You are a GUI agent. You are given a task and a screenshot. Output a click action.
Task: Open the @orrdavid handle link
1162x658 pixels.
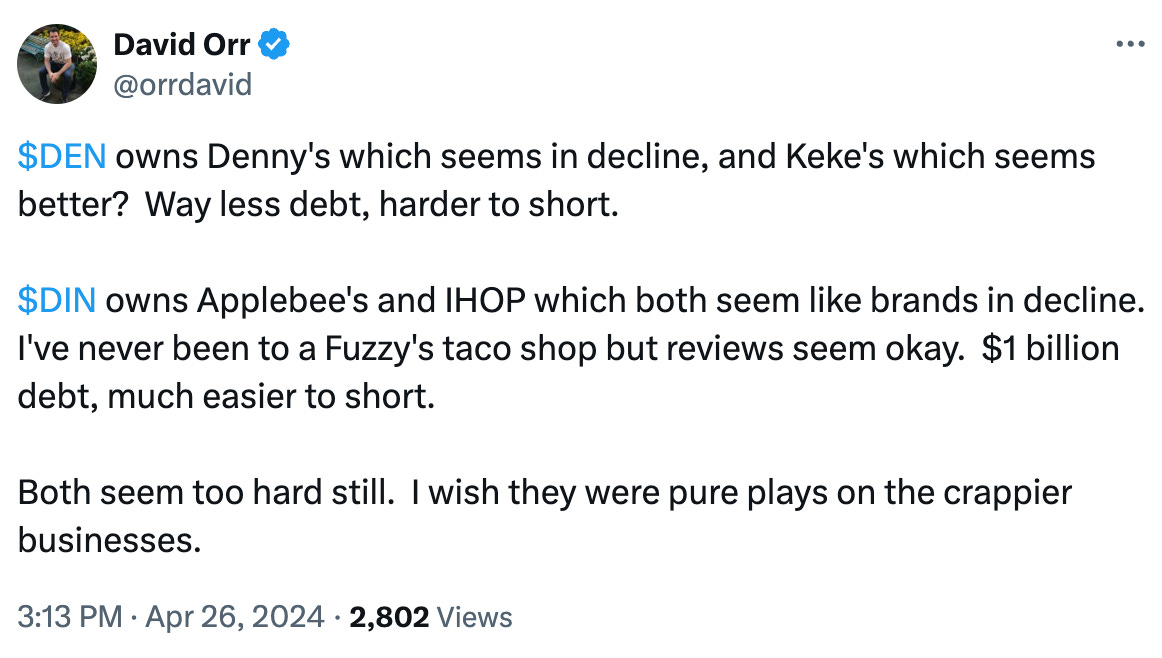pos(182,84)
